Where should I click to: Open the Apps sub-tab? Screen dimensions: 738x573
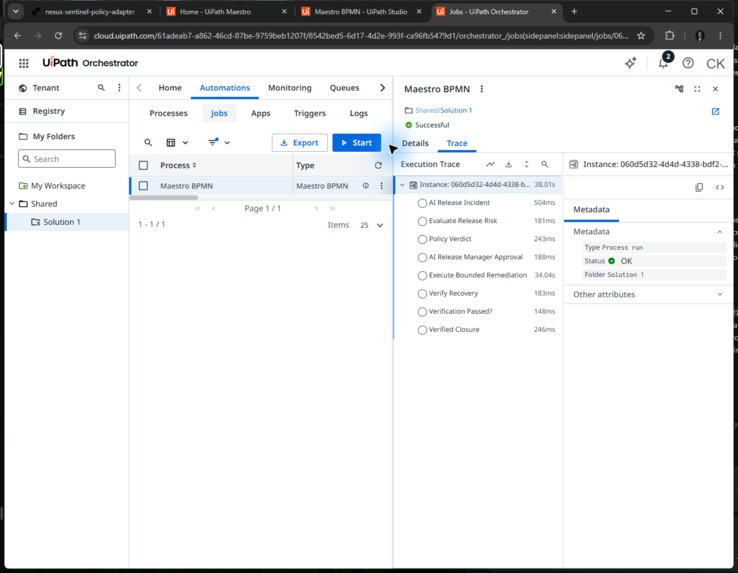[260, 113]
